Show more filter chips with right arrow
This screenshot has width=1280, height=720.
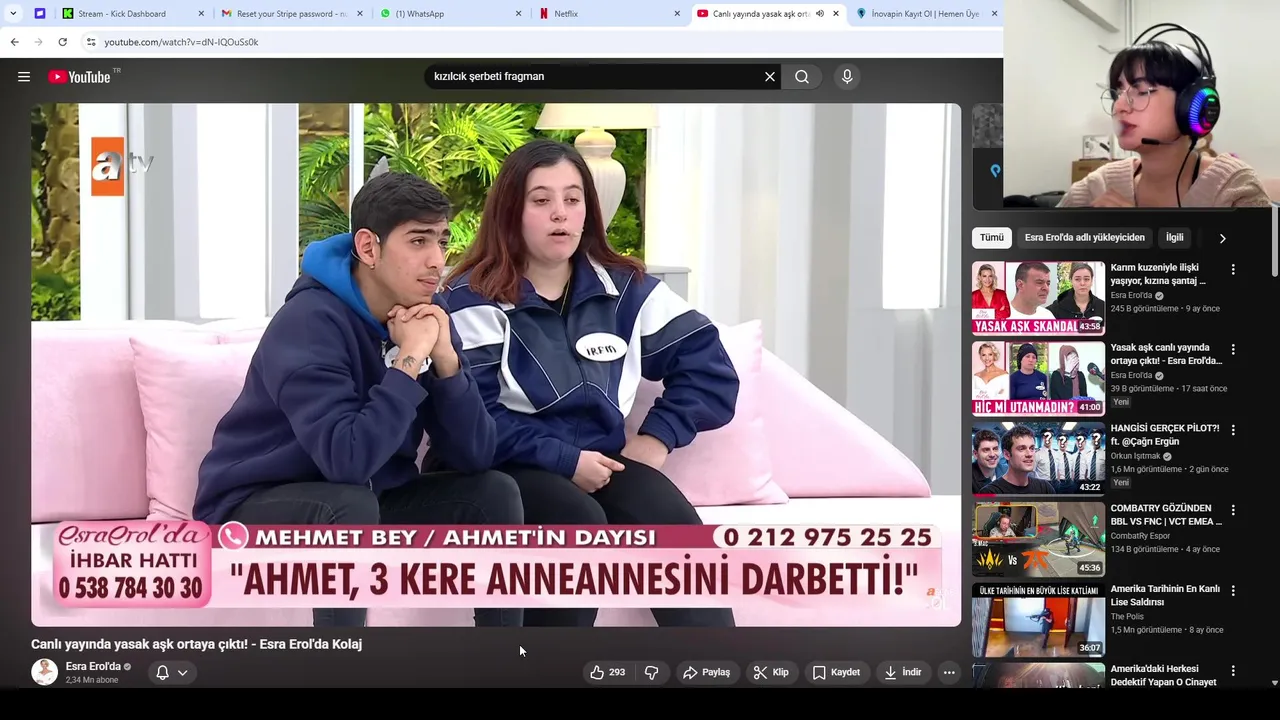1222,238
